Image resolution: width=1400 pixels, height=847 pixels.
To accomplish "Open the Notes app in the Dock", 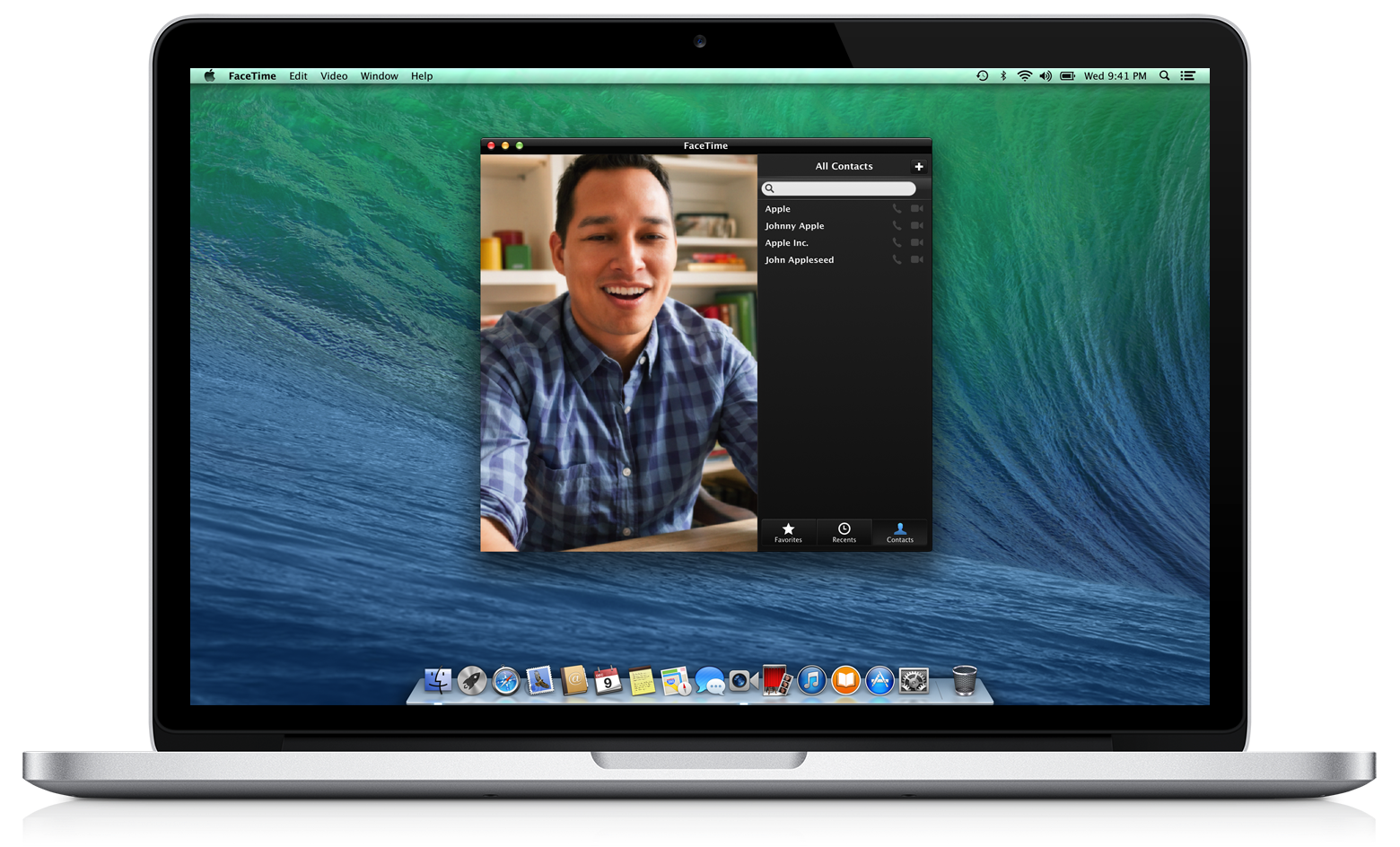I will [642, 681].
